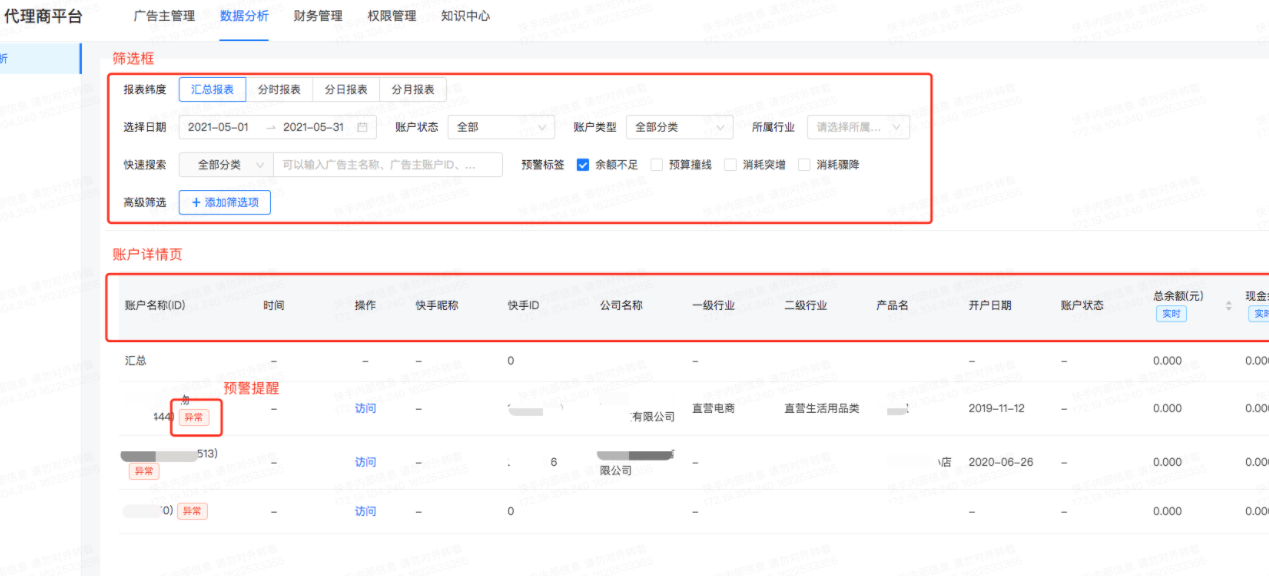Uncheck the 余额不足 warning checkbox
1269x576 pixels.
point(583,165)
